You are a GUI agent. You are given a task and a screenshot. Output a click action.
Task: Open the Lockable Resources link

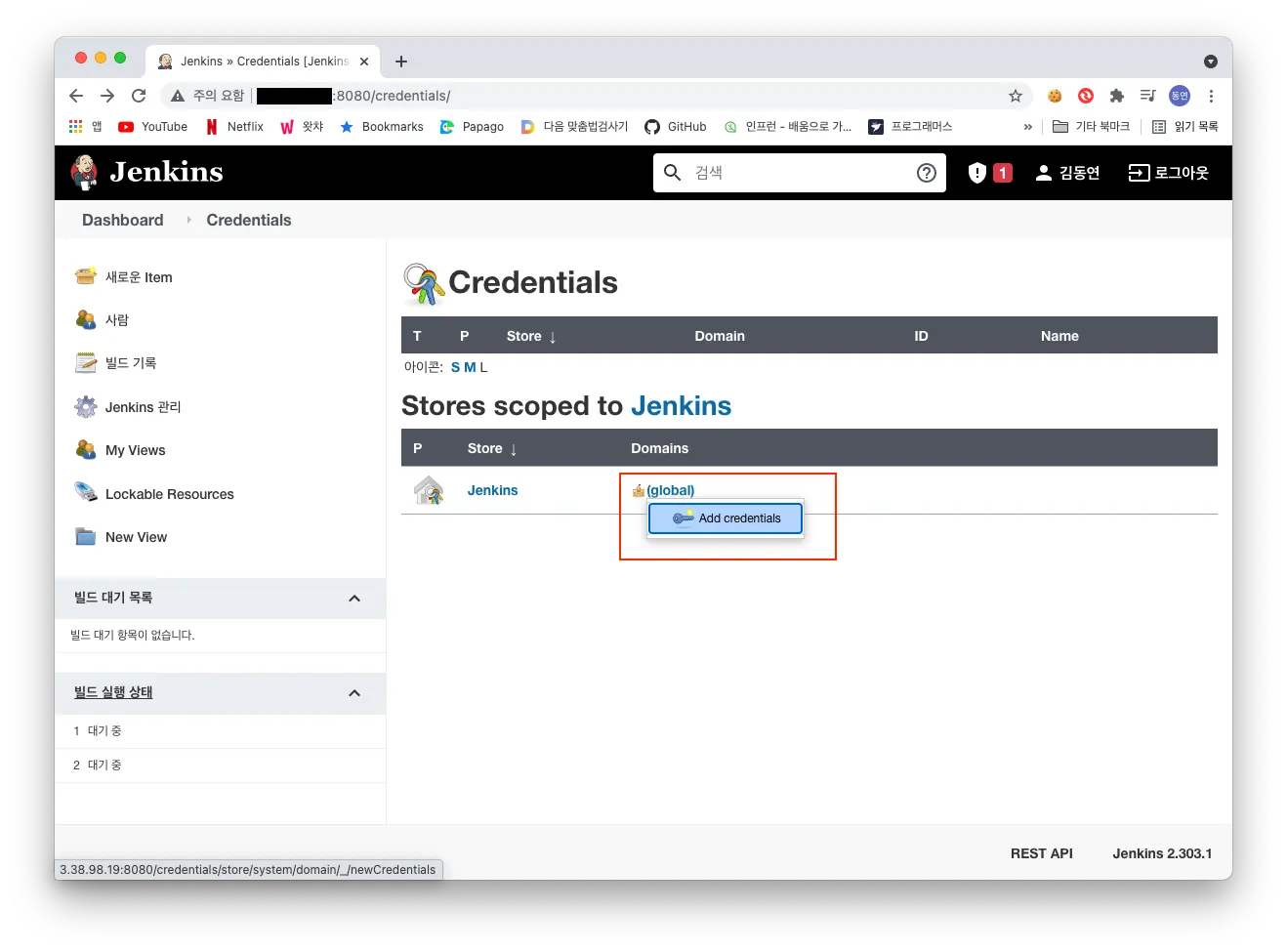170,494
